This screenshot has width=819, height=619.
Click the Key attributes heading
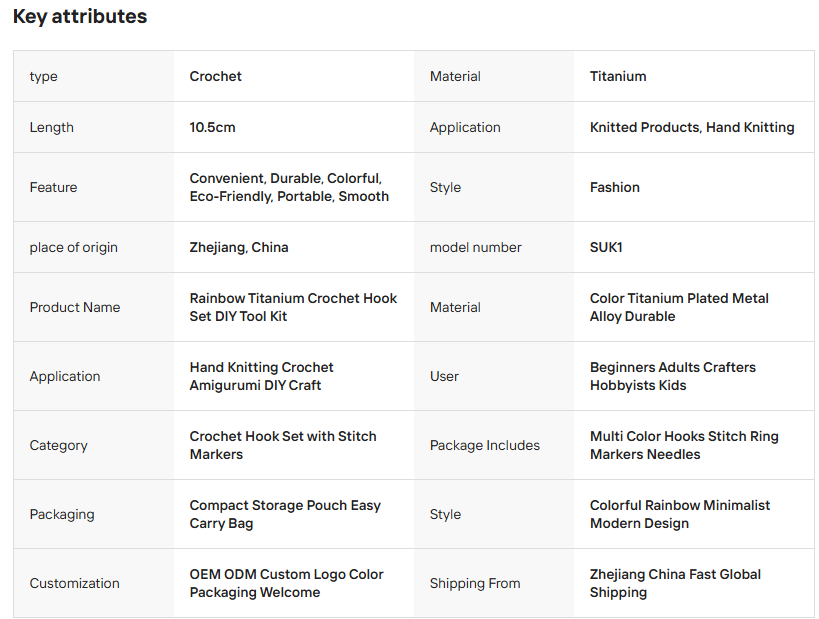[x=80, y=17]
